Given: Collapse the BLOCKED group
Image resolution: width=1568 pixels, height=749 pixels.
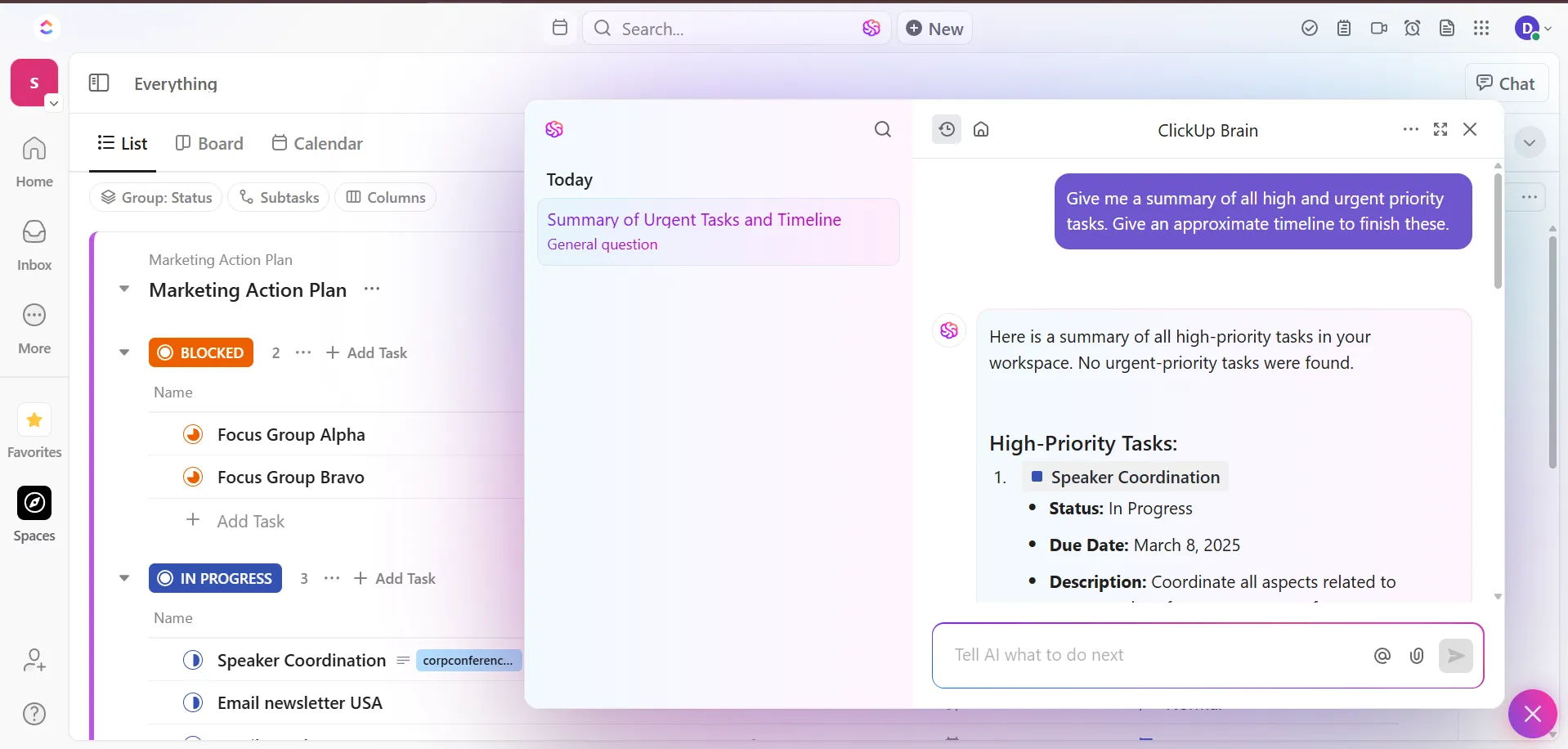Looking at the screenshot, I should [124, 352].
